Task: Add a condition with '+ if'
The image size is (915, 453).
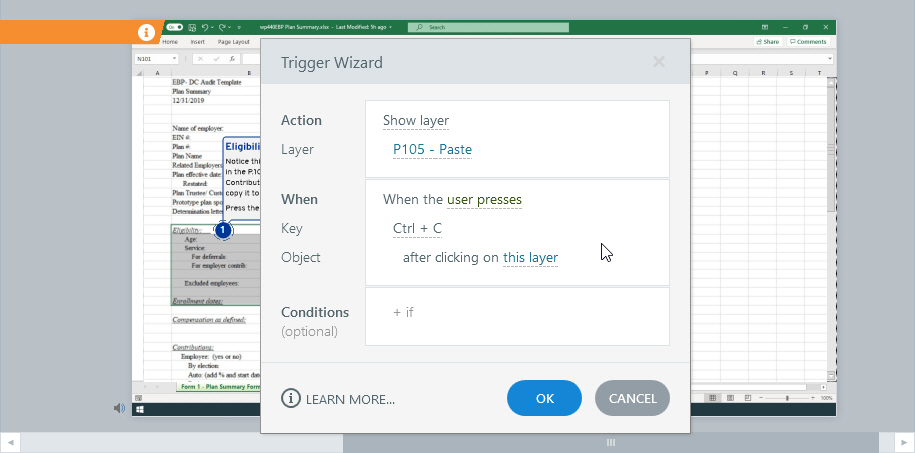Action: click(x=403, y=312)
